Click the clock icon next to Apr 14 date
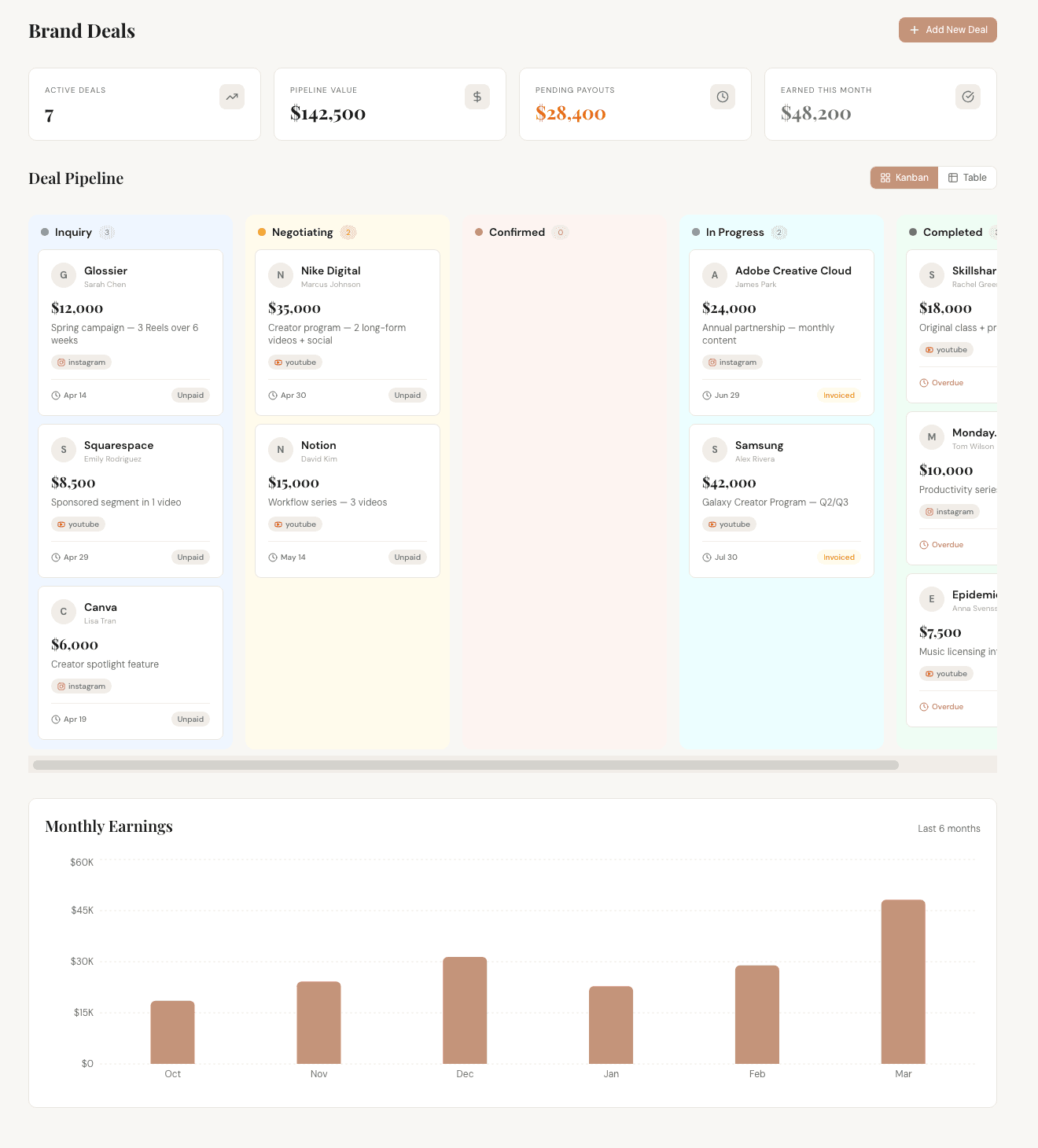The width and height of the screenshot is (1038, 1148). coord(56,395)
